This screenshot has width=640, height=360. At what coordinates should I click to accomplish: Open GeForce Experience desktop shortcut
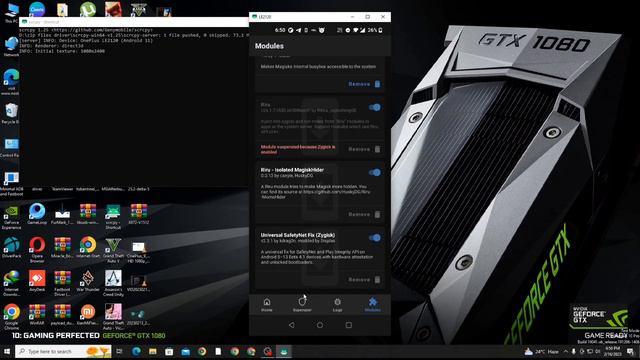(11, 217)
